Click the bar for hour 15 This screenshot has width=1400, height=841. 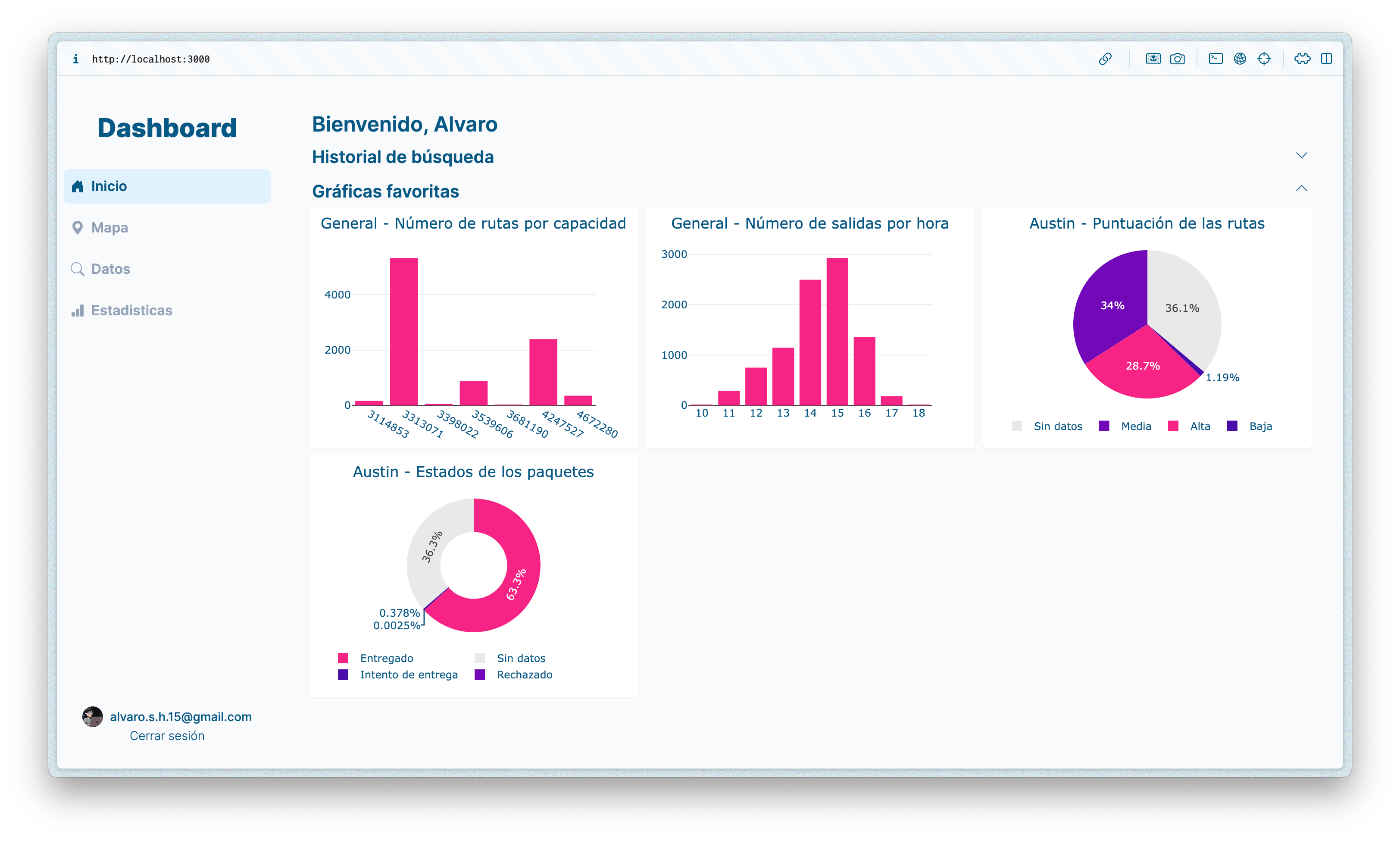point(837,332)
